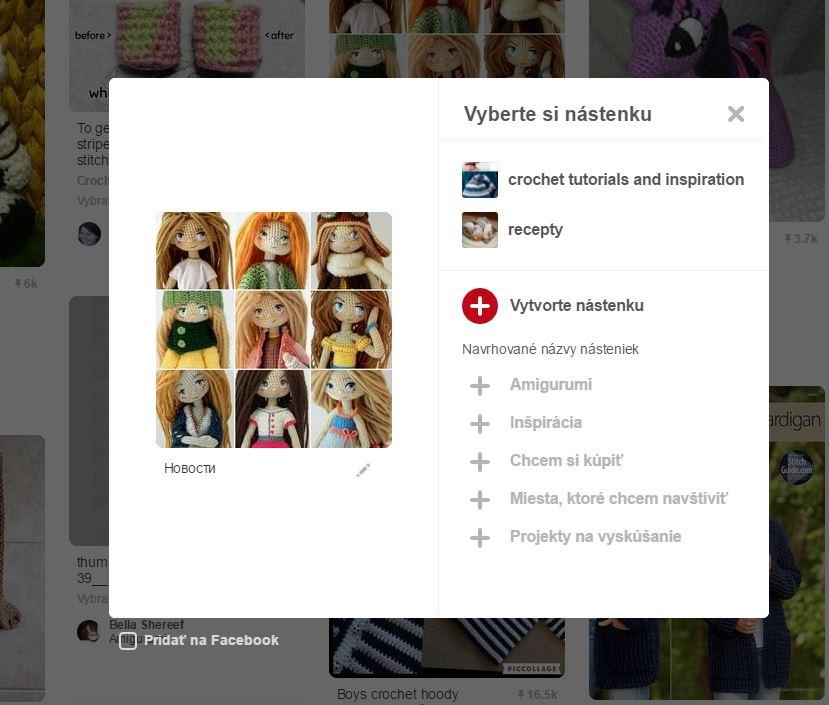
Task: Pick suggested name Projekty na vyskúšanie
Action: pos(595,537)
